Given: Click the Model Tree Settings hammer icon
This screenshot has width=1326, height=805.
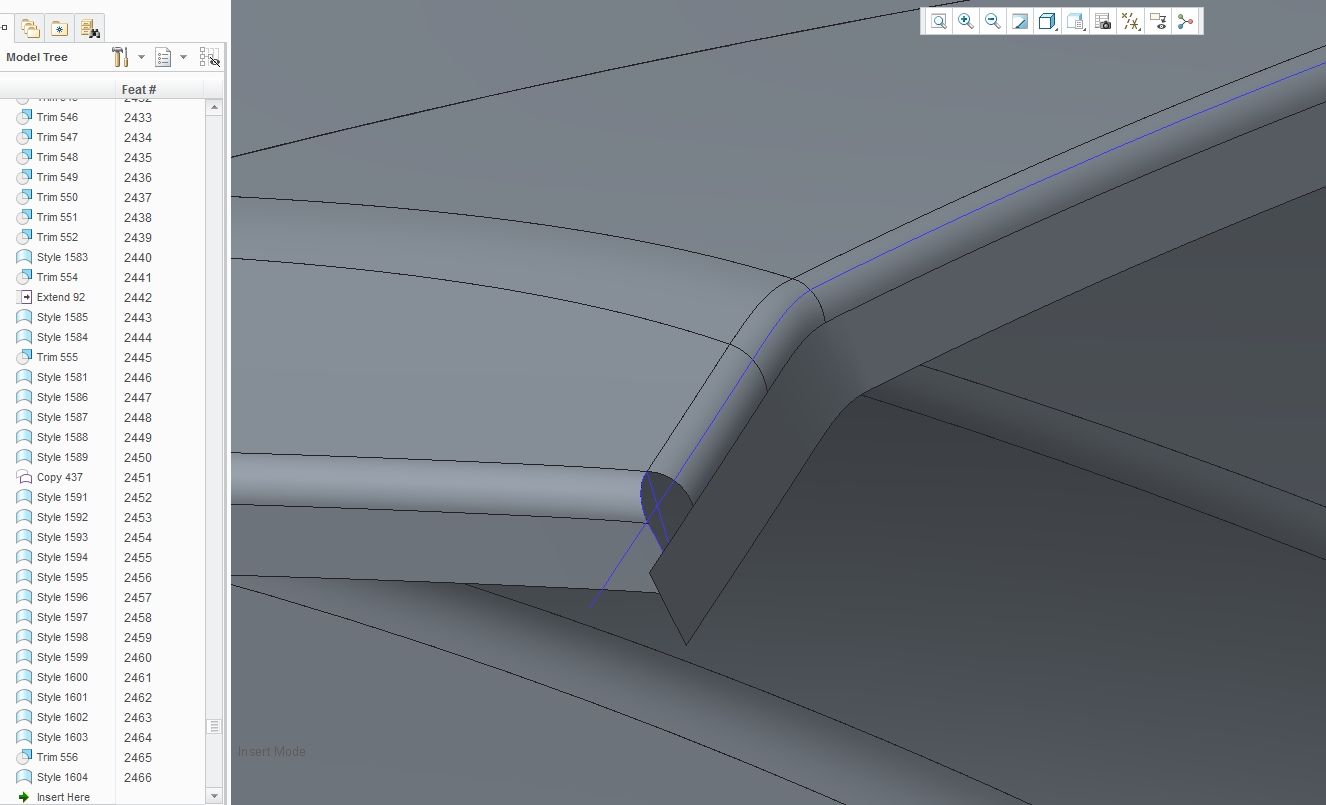Looking at the screenshot, I should point(120,57).
